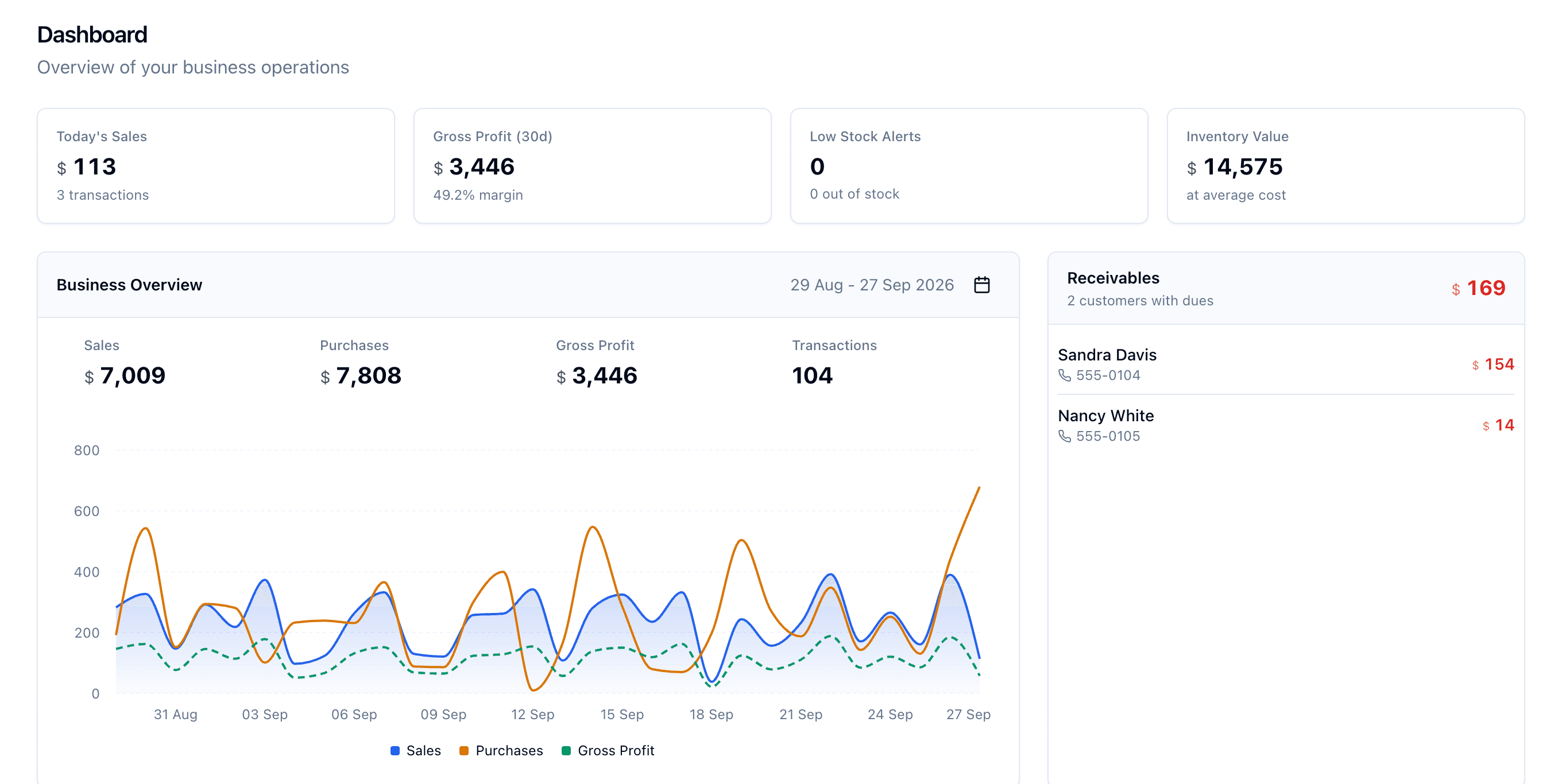
Task: Open the Gross Profit (30d) card
Action: pyautogui.click(x=593, y=166)
